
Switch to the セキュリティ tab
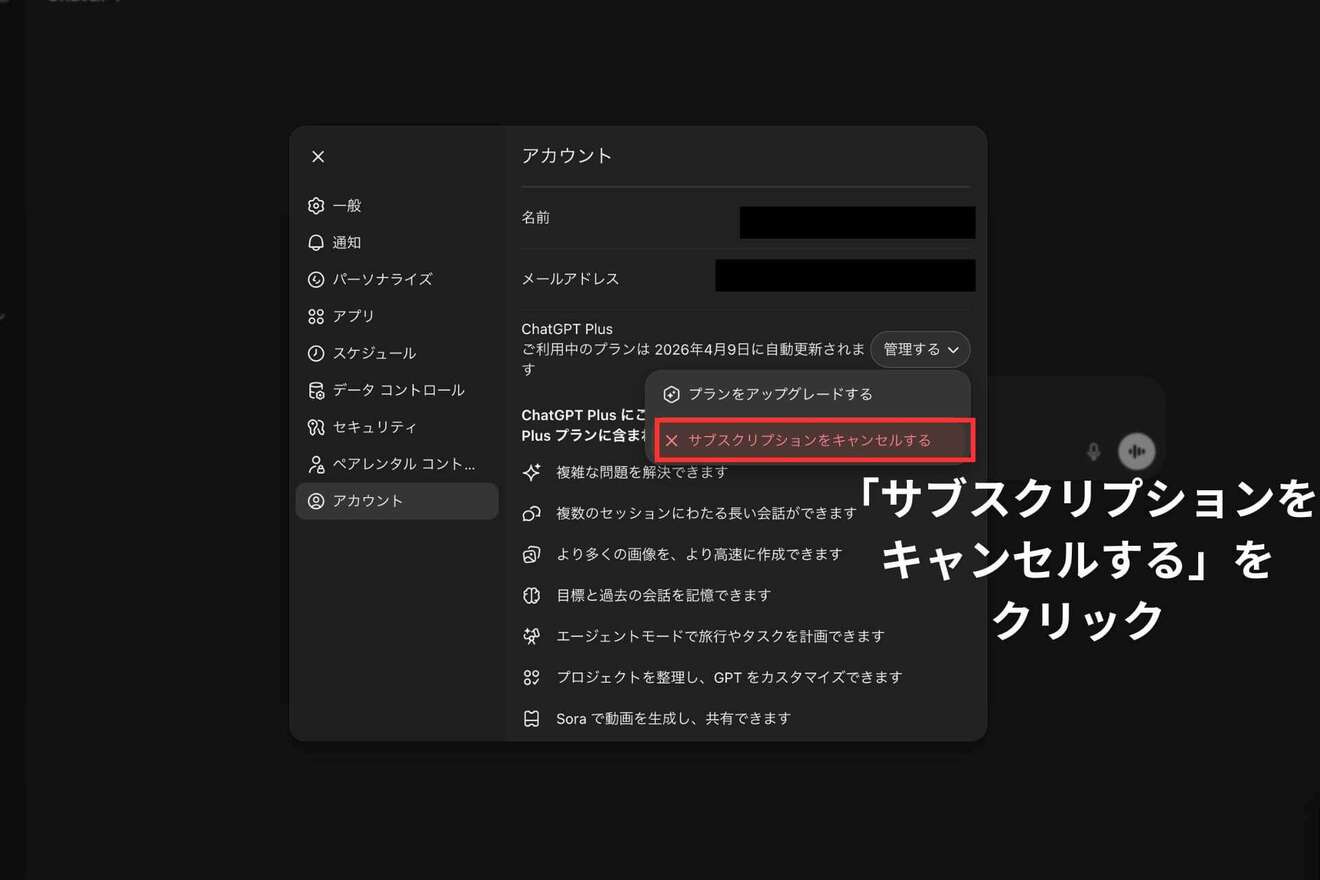click(x=397, y=428)
